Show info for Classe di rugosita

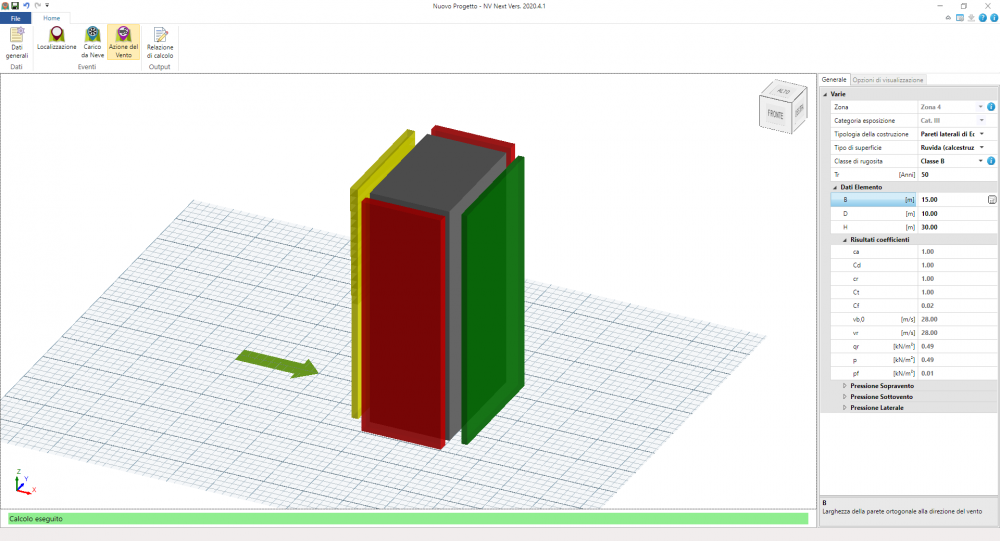[991, 161]
